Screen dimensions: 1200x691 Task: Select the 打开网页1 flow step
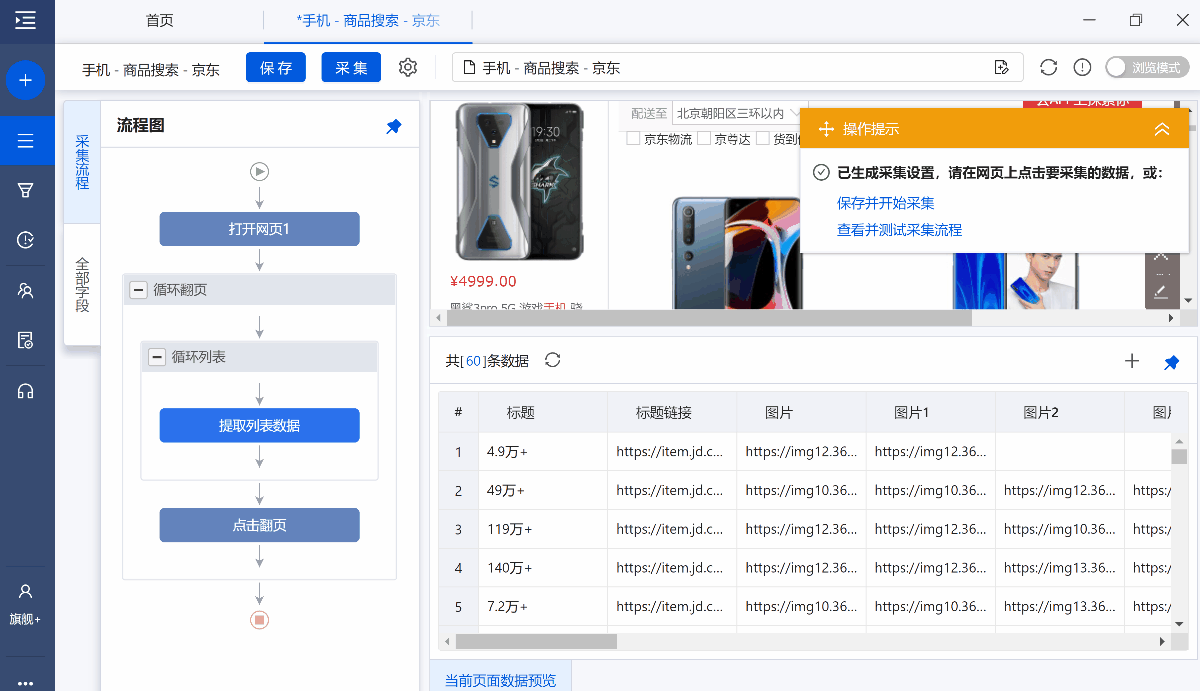259,229
